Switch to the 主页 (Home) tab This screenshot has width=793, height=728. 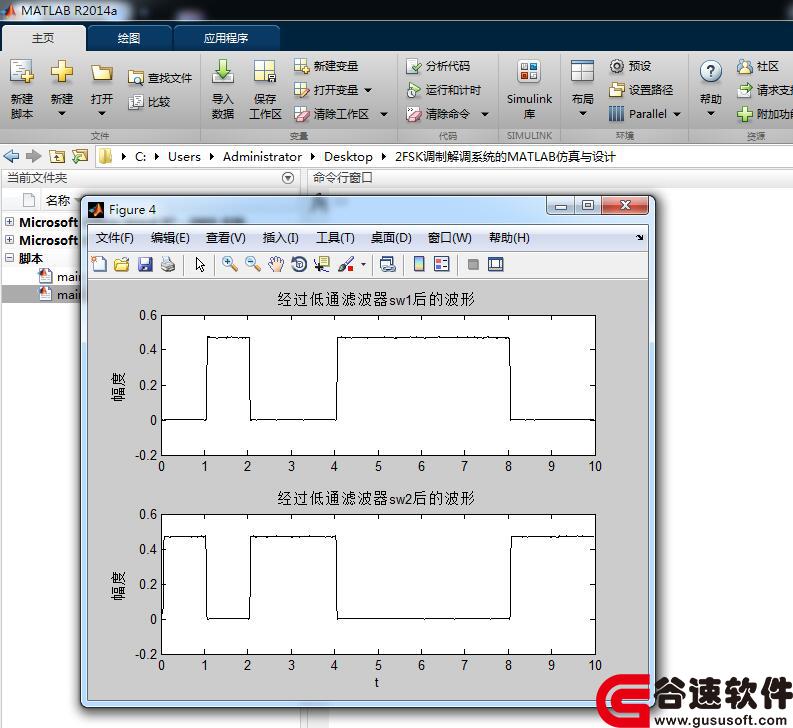(x=43, y=38)
